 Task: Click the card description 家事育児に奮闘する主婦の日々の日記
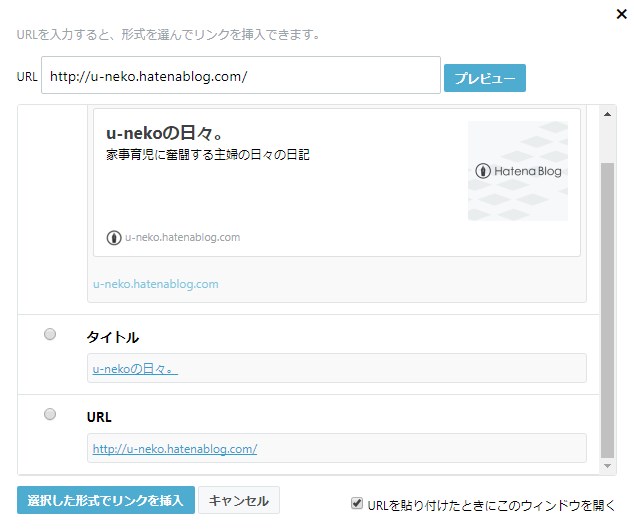pyautogui.click(x=208, y=154)
